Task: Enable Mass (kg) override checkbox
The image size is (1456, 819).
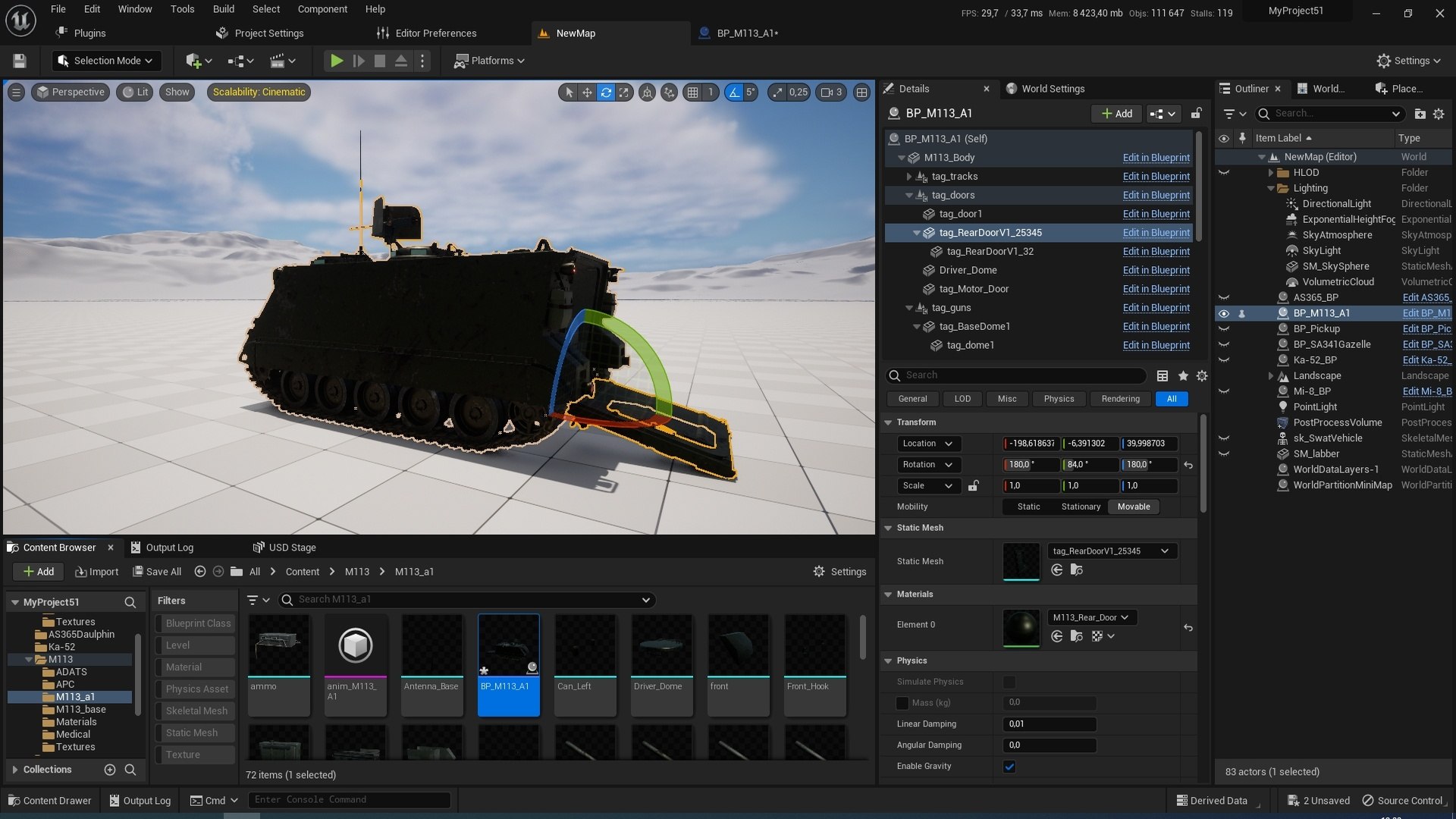Action: click(902, 703)
